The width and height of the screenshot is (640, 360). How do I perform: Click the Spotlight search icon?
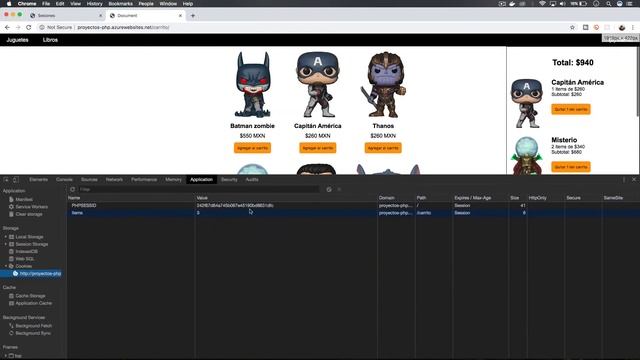coord(608,4)
